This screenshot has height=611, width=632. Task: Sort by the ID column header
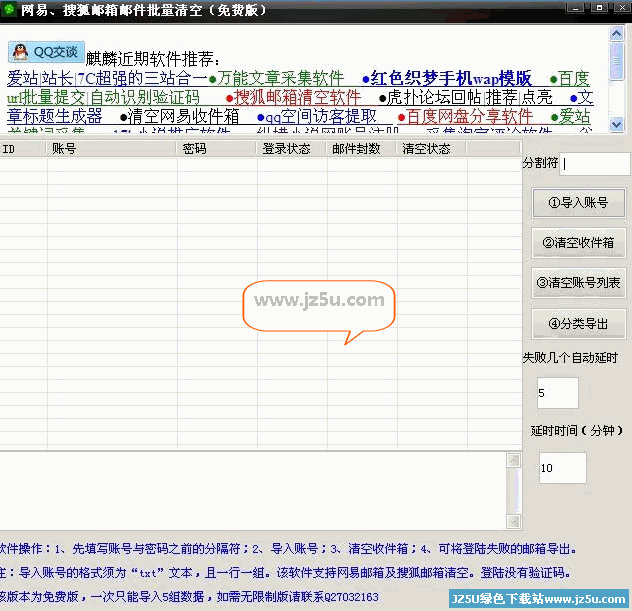pos(23,149)
